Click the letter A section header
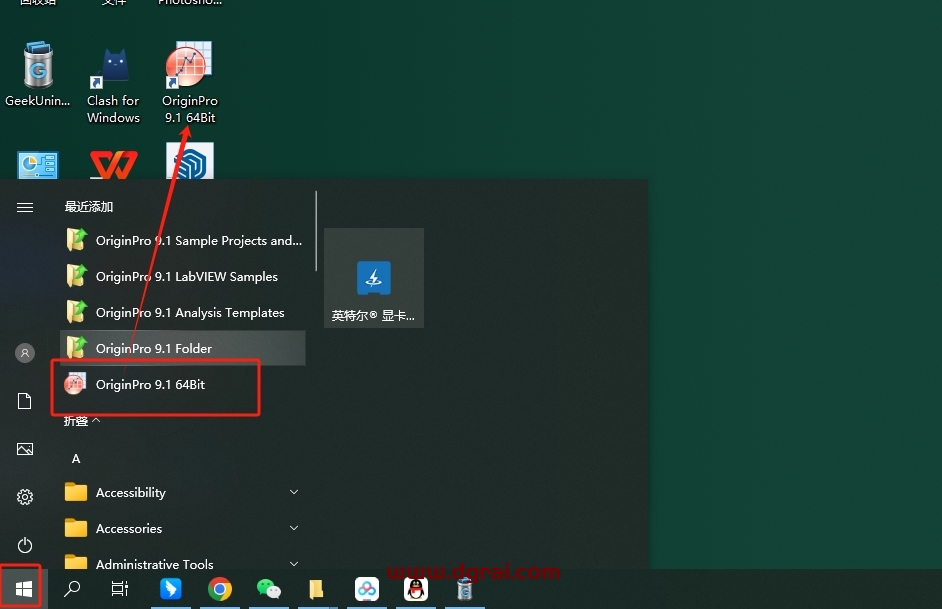This screenshot has width=942, height=609. (x=76, y=459)
